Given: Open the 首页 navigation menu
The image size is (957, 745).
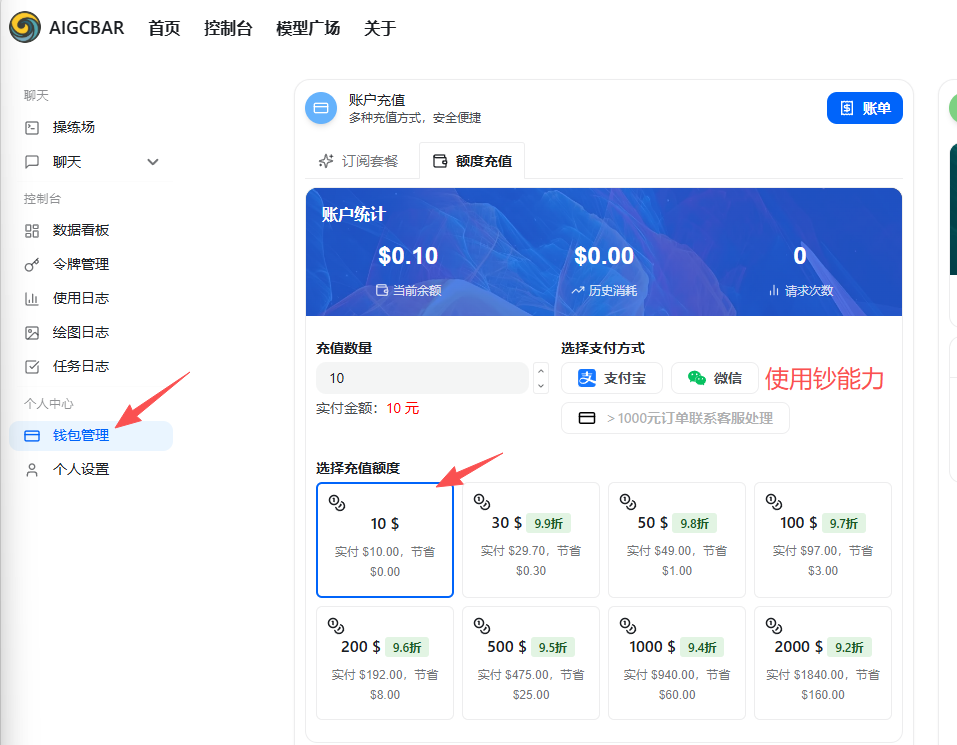Looking at the screenshot, I should 164,28.
